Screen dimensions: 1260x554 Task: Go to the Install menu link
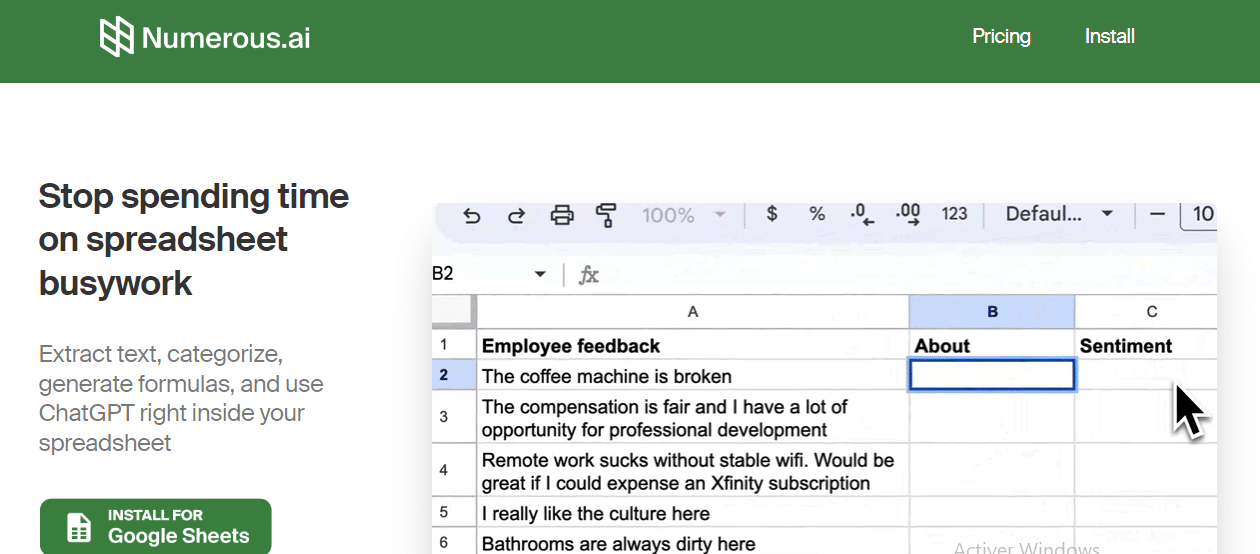(x=1109, y=37)
